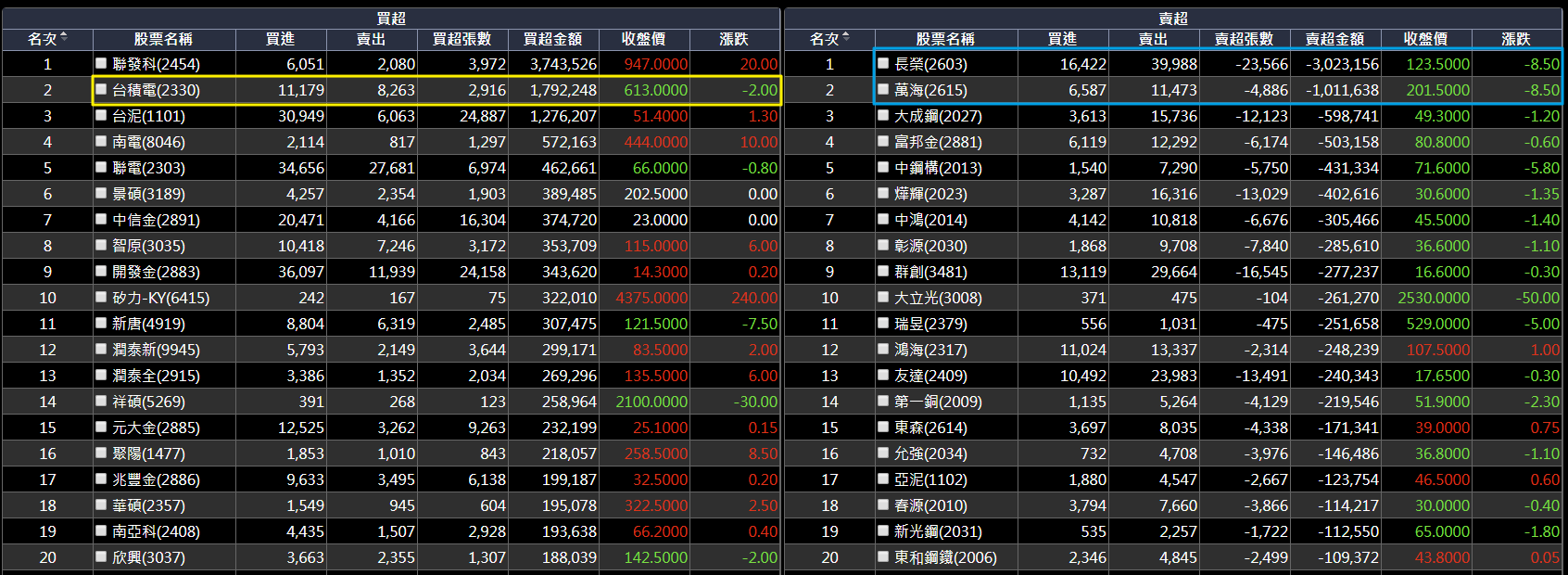Viewport: 1568px width, 575px height.
Task: Select stock 潤泰全(2915)
Action: point(156,376)
